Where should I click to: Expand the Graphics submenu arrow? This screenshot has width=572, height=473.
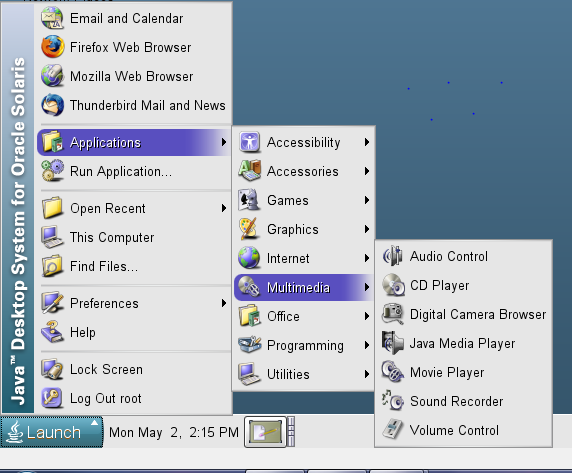pyautogui.click(x=367, y=229)
